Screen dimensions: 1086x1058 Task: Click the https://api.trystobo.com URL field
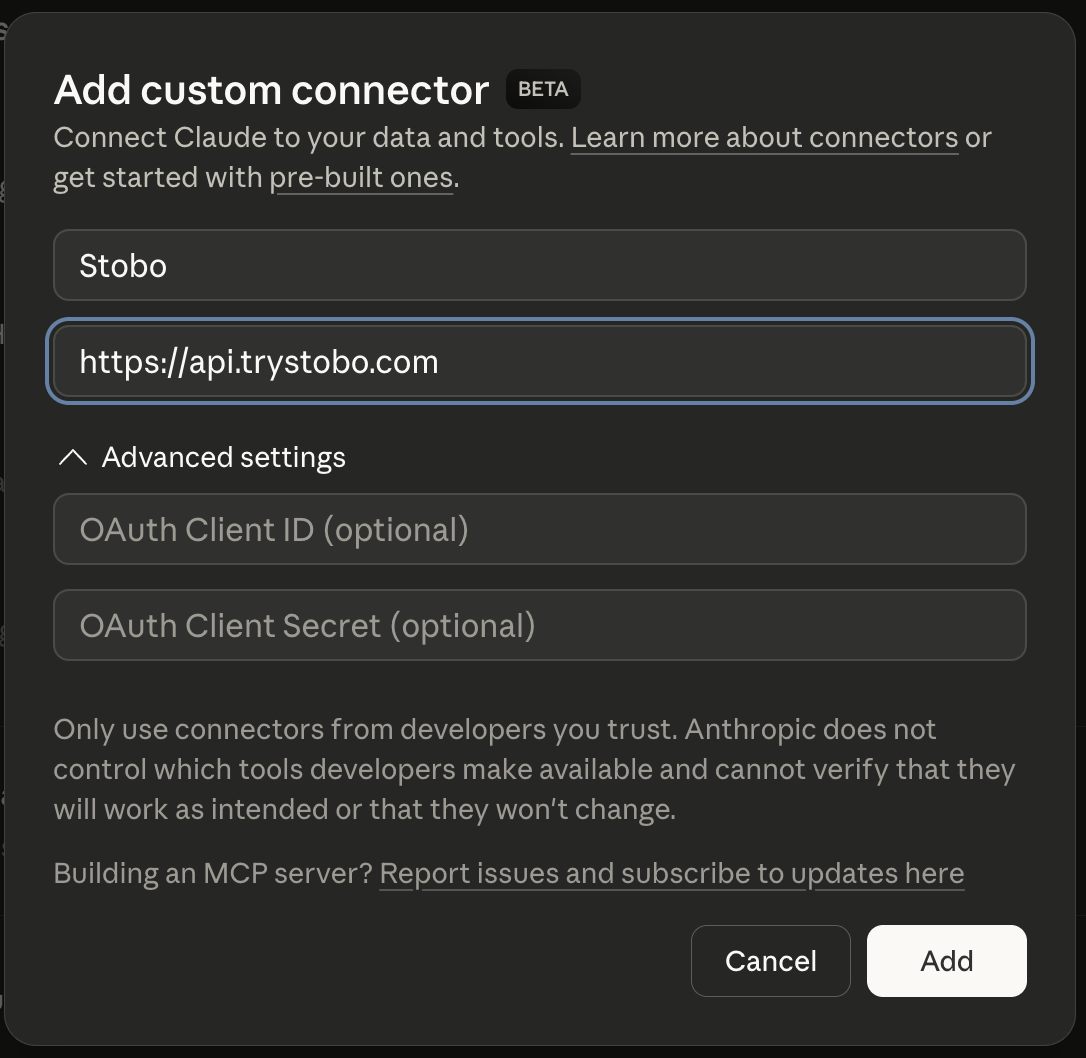pos(540,361)
